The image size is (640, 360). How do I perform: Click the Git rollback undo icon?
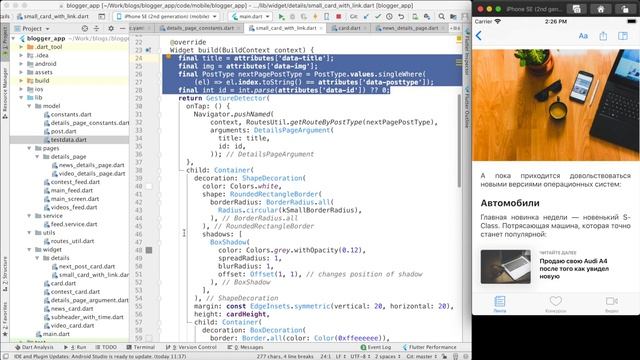click(x=401, y=16)
